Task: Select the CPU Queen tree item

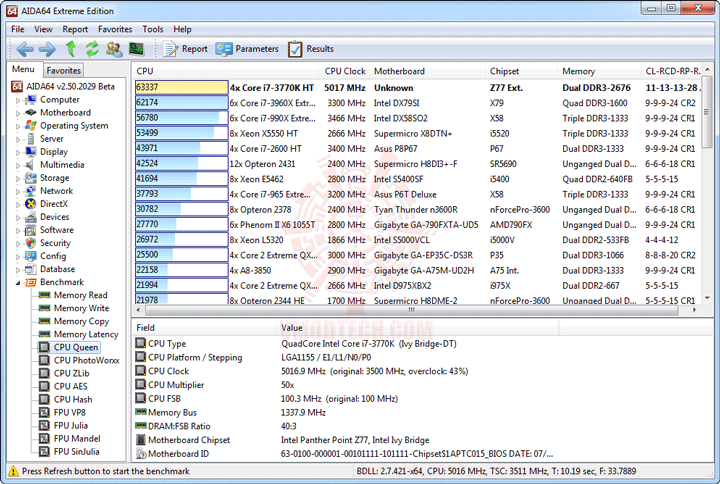Action: 76,348
